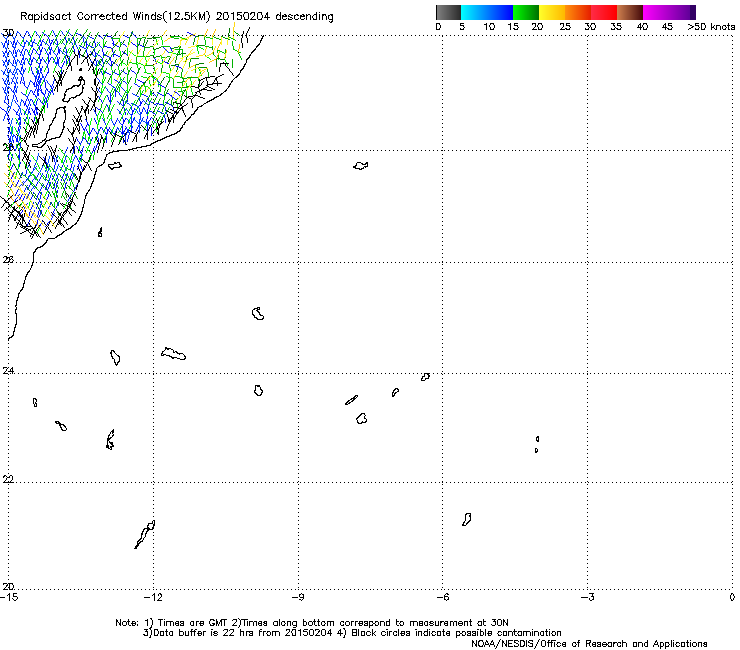Screen dimensions: 740x650
Task: Click the cyan-blue 5-15 knots legend segment
Action: pos(487,12)
